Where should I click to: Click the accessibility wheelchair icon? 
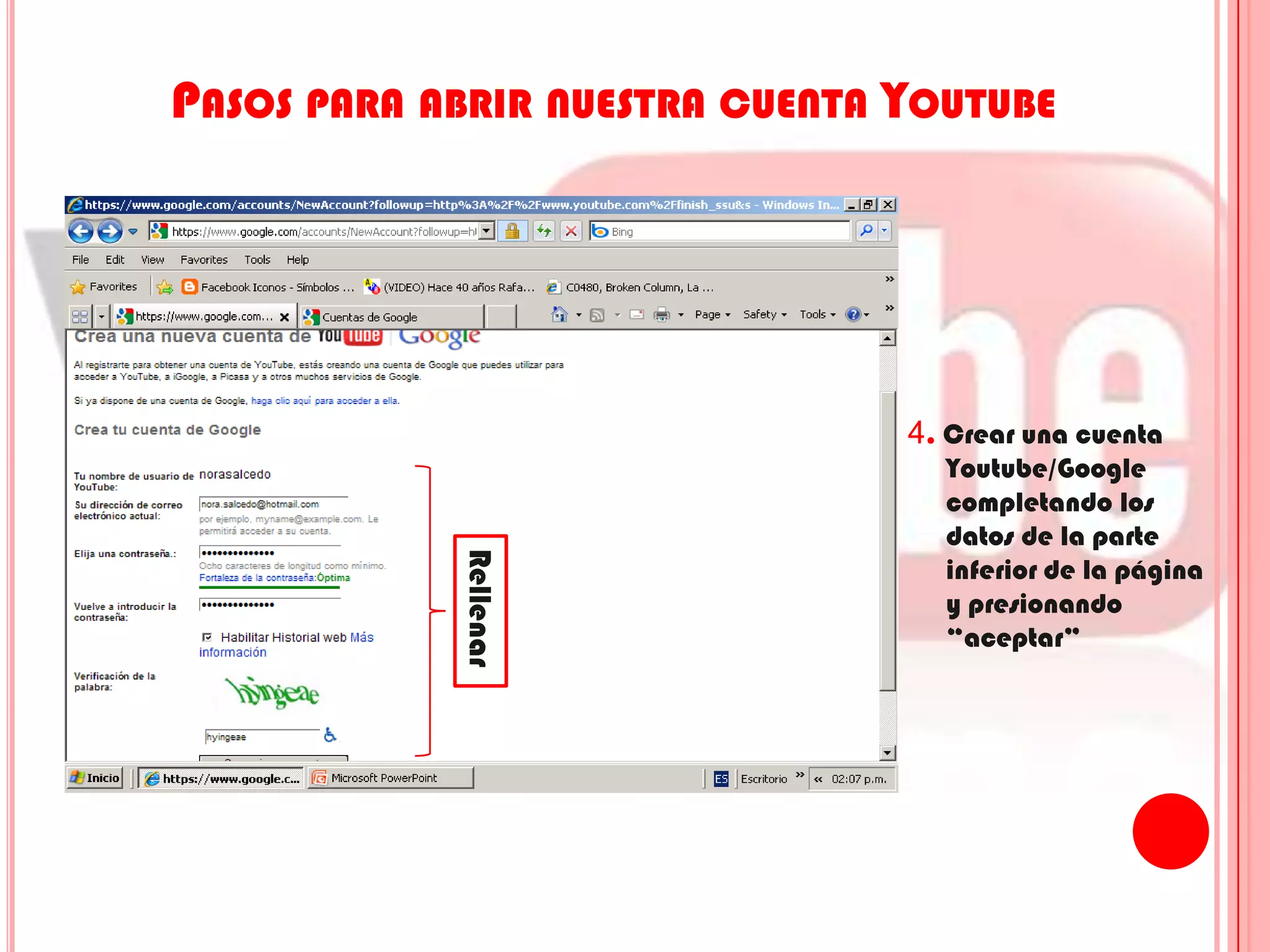click(330, 734)
